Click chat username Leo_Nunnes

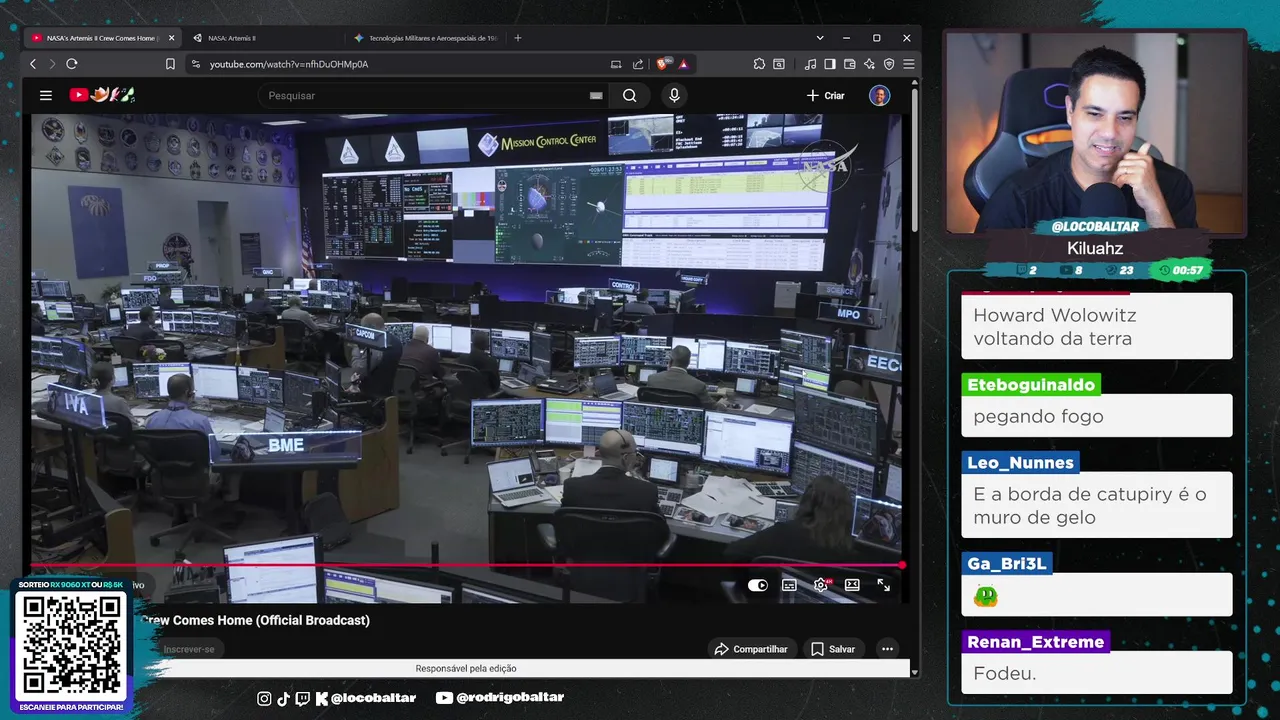coord(1020,463)
